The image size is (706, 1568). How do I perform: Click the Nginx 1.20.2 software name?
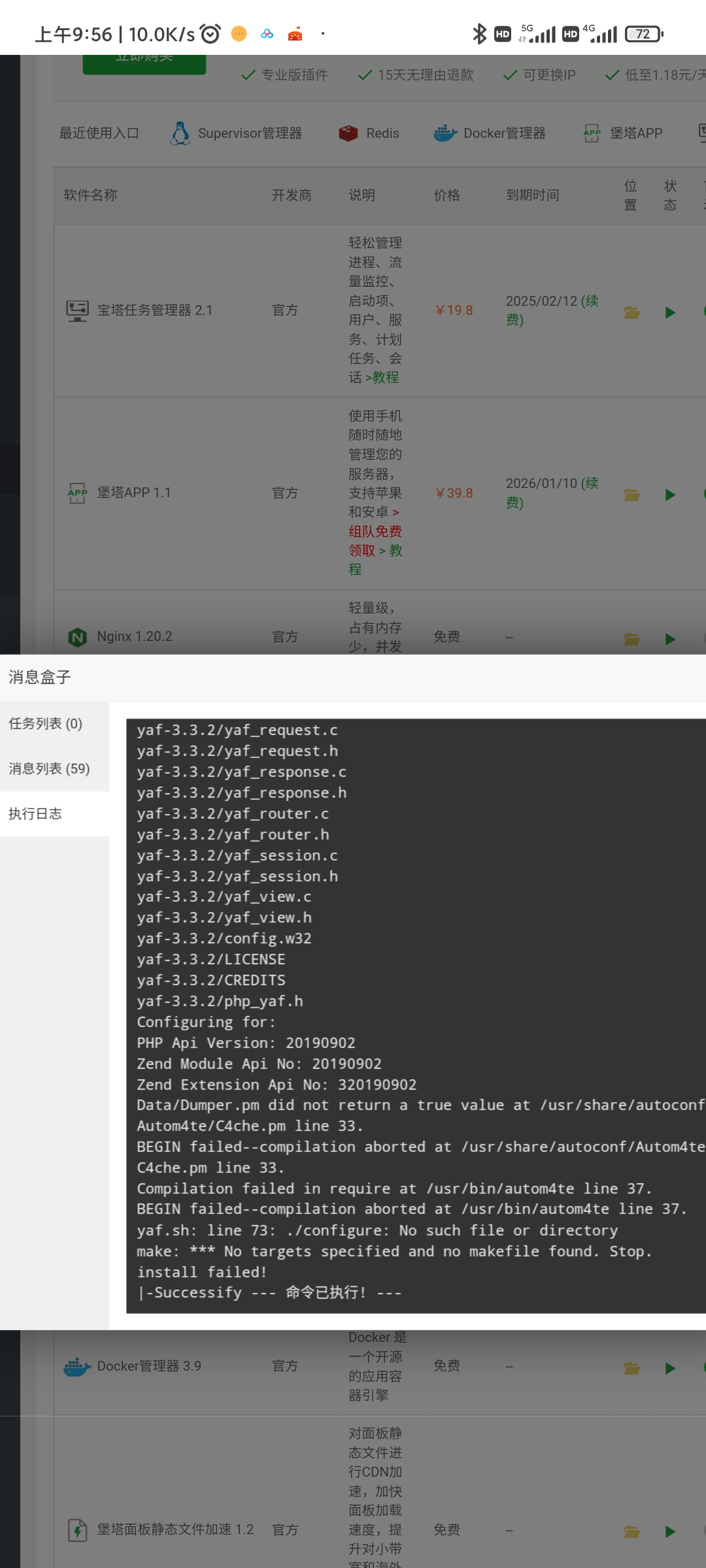click(135, 637)
